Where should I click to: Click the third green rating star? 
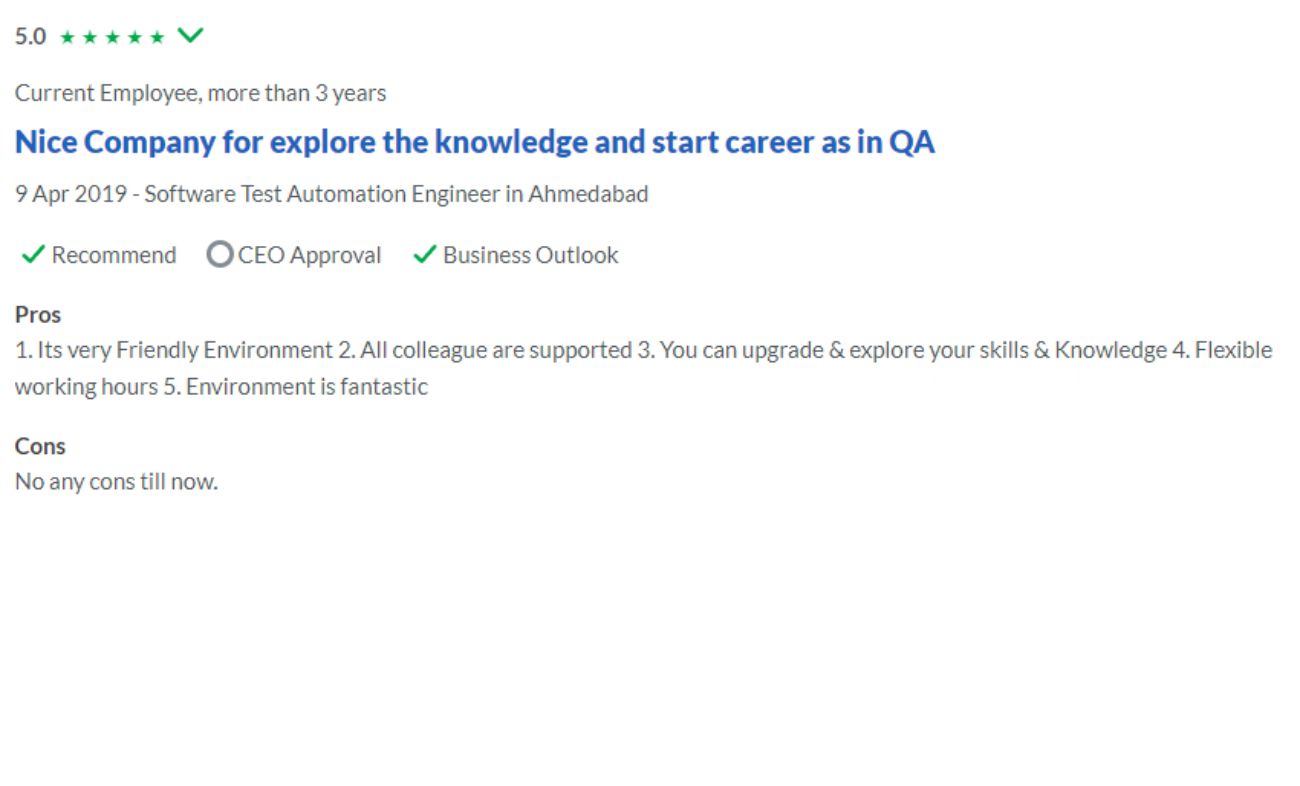(112, 38)
